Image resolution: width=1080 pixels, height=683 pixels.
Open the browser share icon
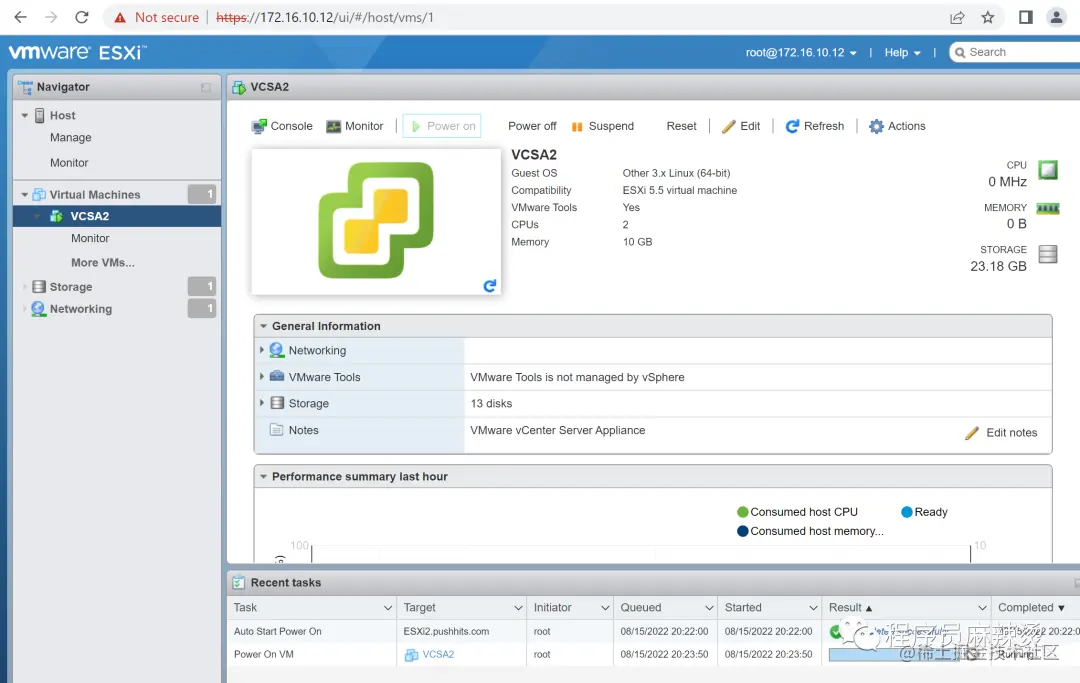957,17
